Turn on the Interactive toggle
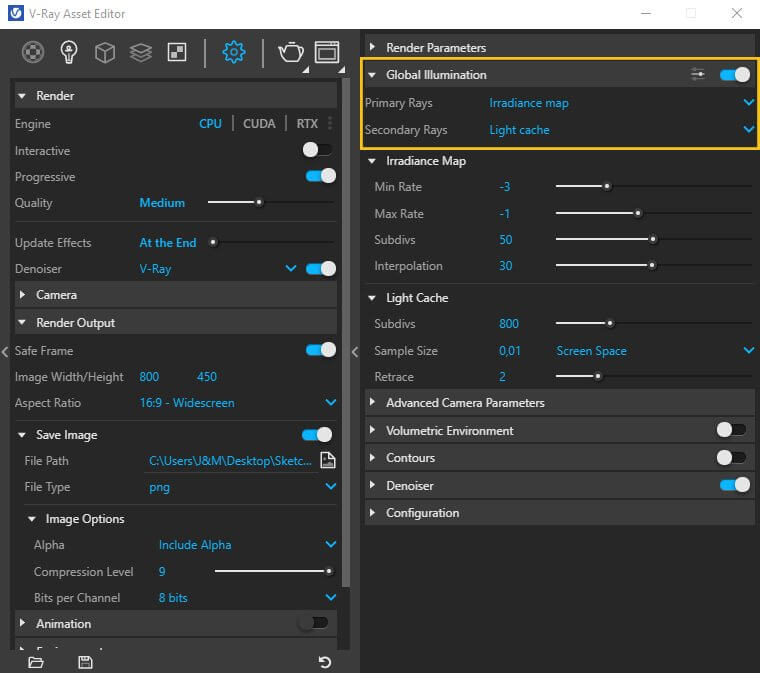This screenshot has height=673, width=760. [317, 150]
